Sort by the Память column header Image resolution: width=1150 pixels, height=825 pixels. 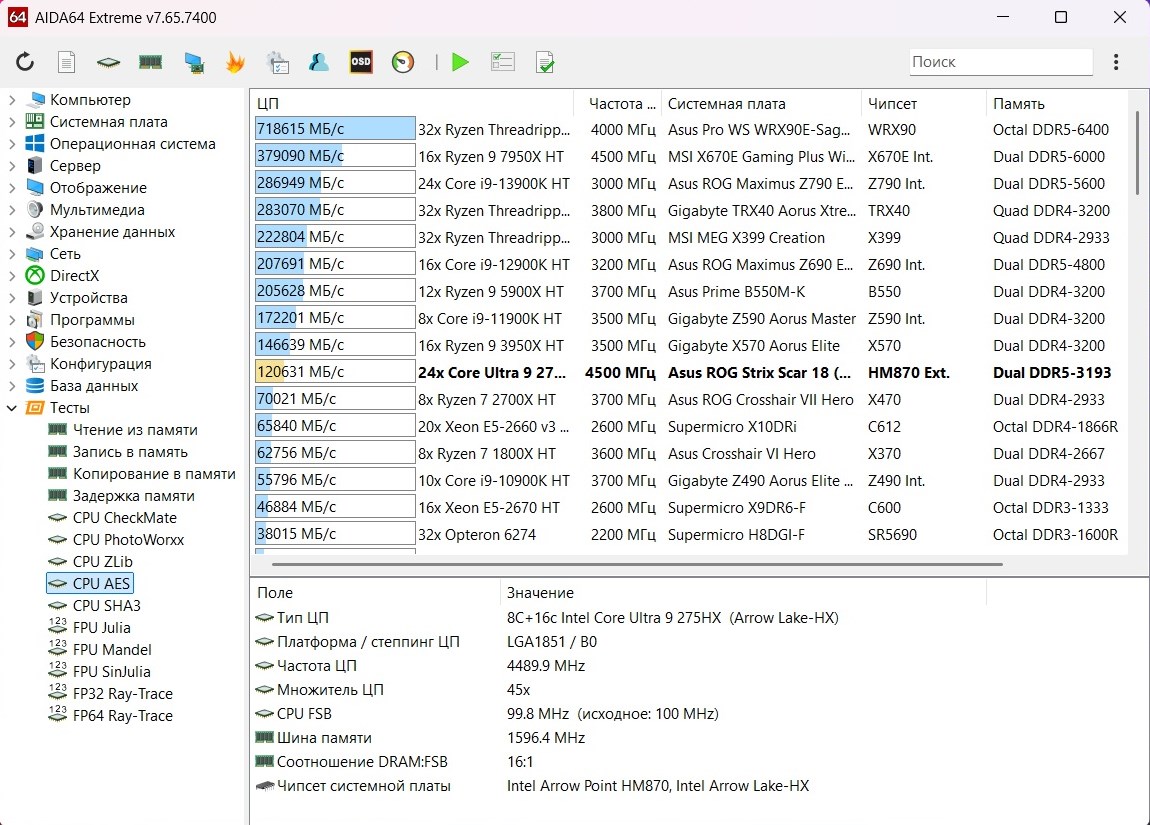click(x=1018, y=104)
